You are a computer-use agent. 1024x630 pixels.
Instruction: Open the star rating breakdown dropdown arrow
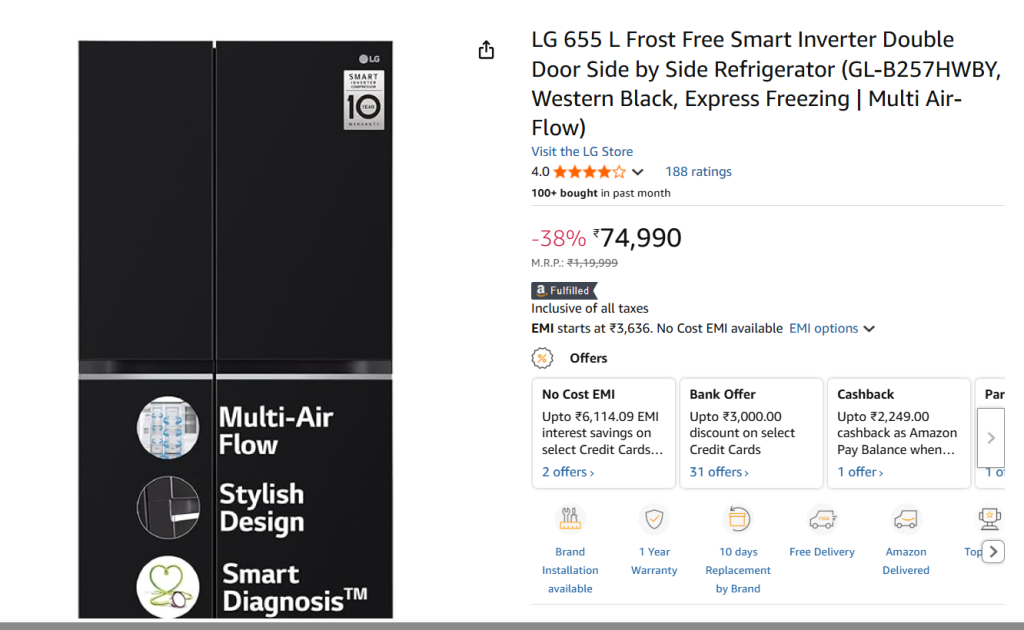638,172
